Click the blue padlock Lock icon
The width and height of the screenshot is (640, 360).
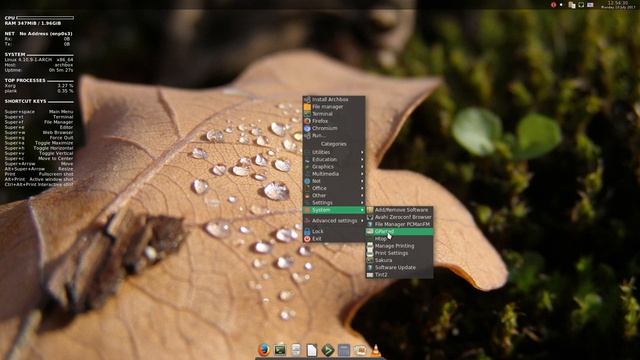[307, 231]
